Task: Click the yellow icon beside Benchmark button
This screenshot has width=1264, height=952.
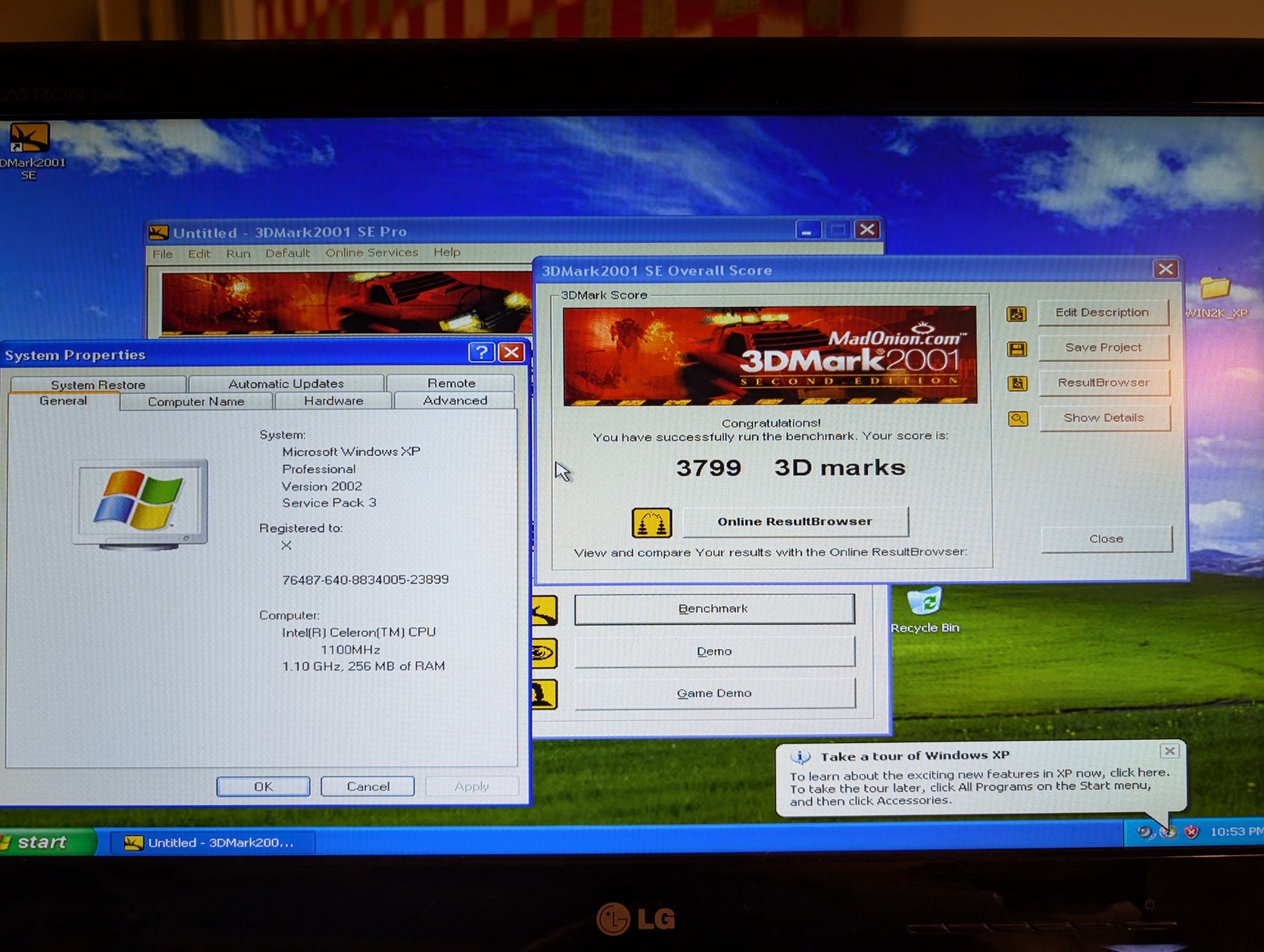Action: [545, 610]
